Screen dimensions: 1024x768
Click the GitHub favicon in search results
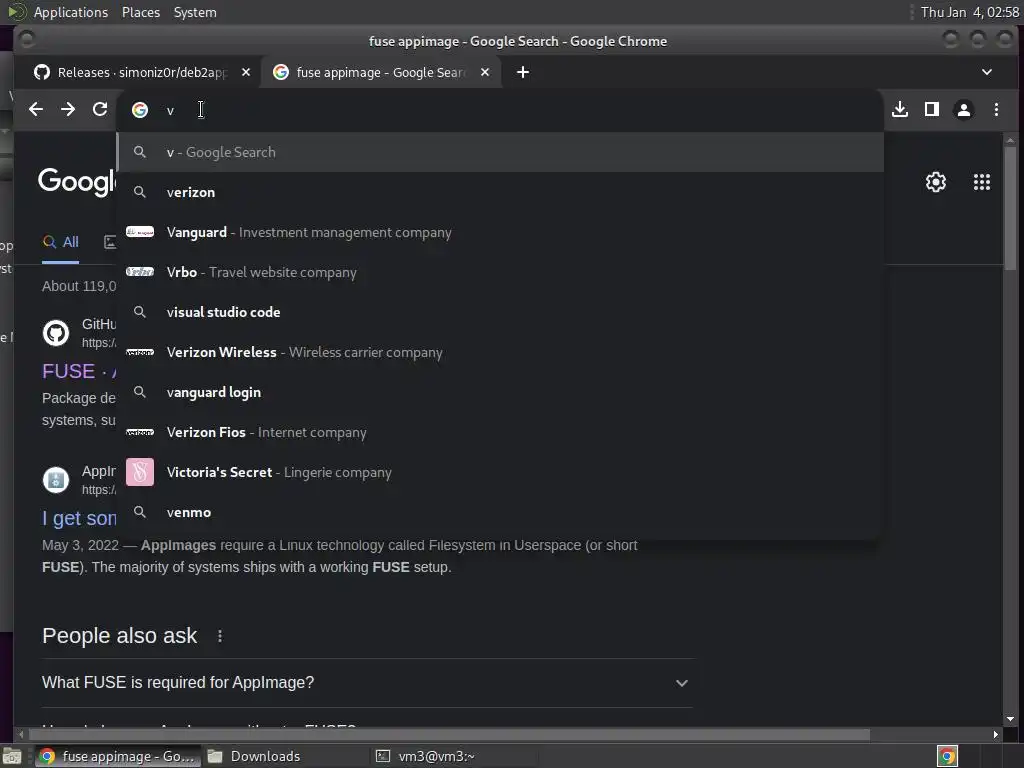(56, 333)
